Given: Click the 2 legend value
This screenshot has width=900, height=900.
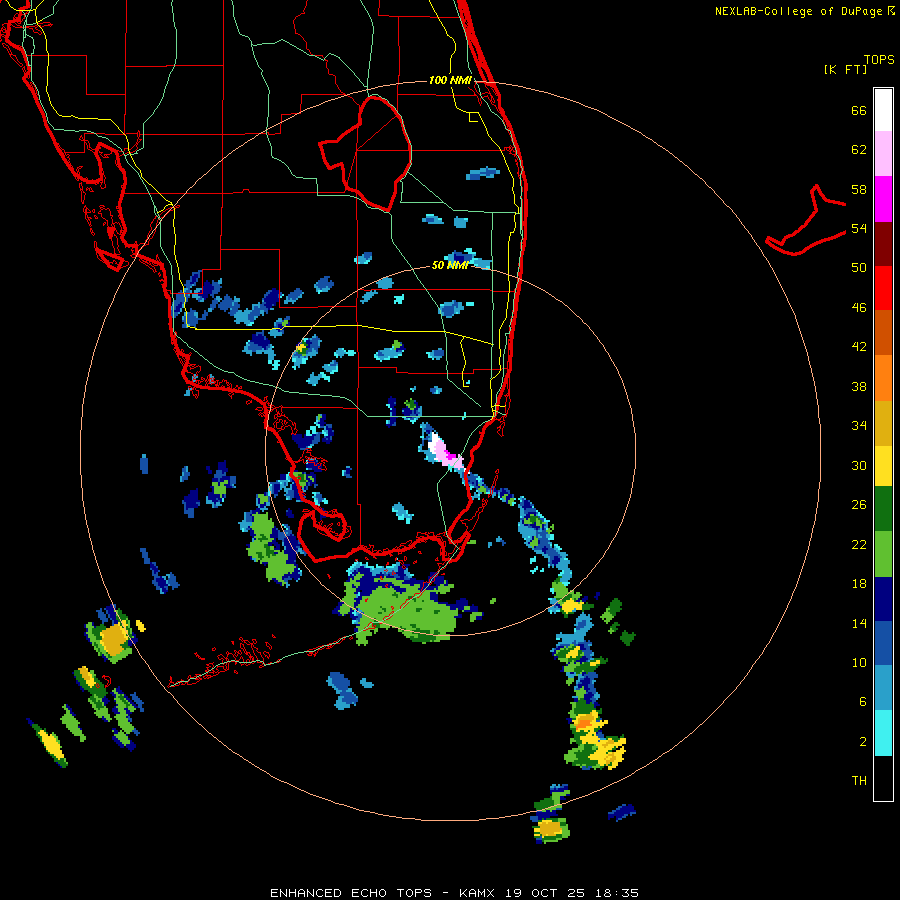Looking at the screenshot, I should click(x=862, y=742).
